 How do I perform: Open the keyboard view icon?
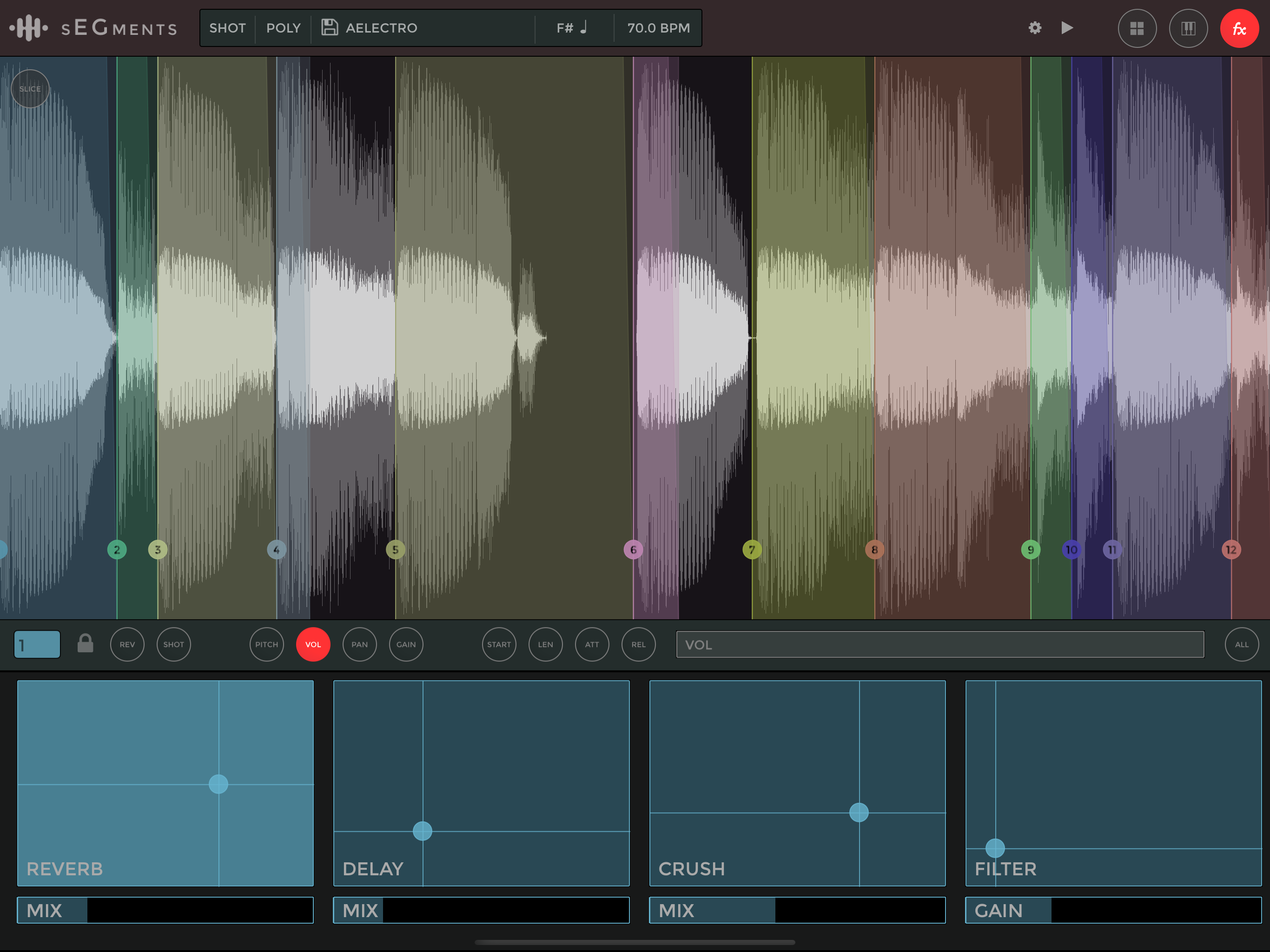1188,28
